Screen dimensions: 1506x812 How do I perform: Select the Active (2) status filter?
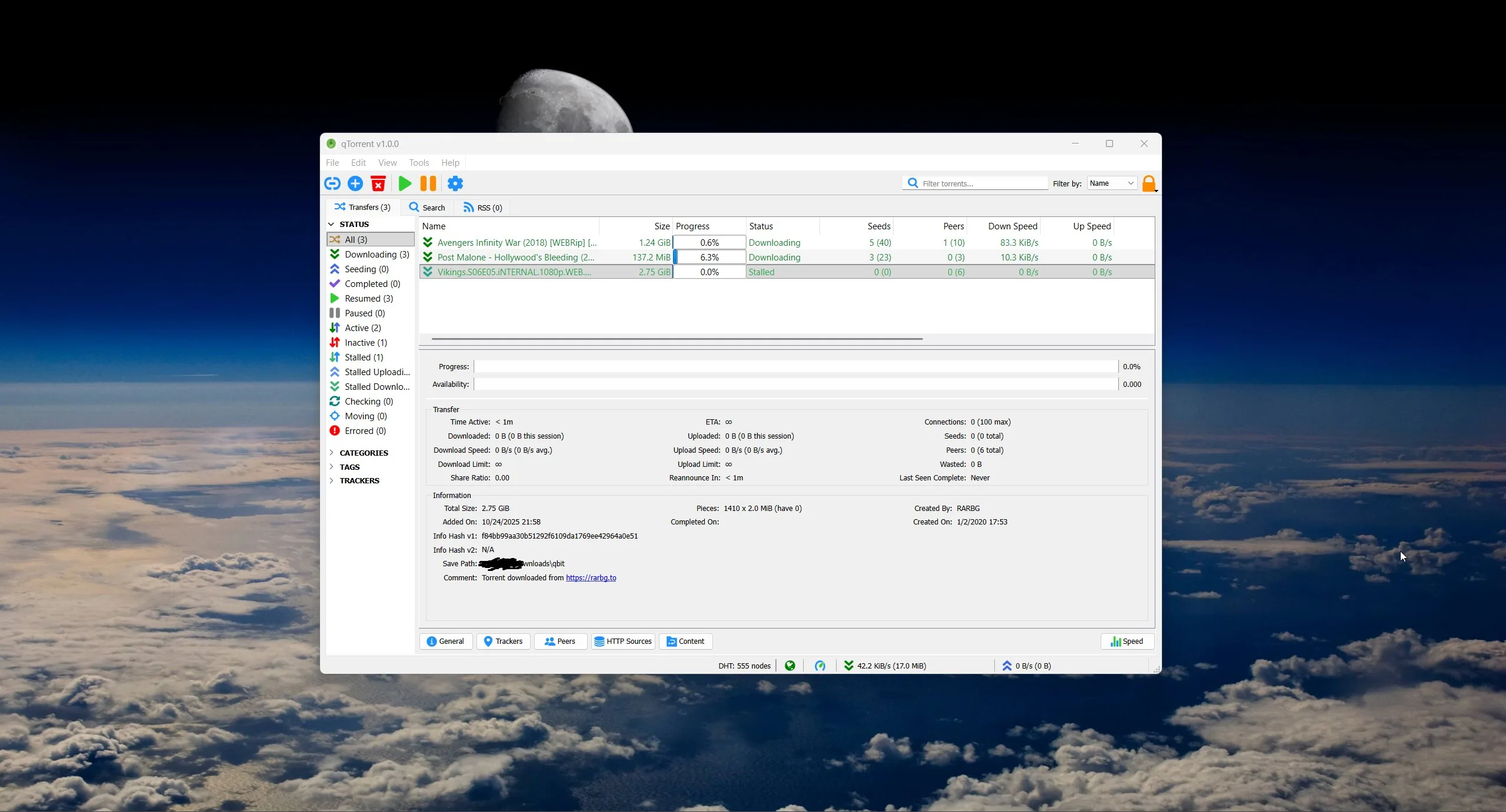tap(370, 328)
